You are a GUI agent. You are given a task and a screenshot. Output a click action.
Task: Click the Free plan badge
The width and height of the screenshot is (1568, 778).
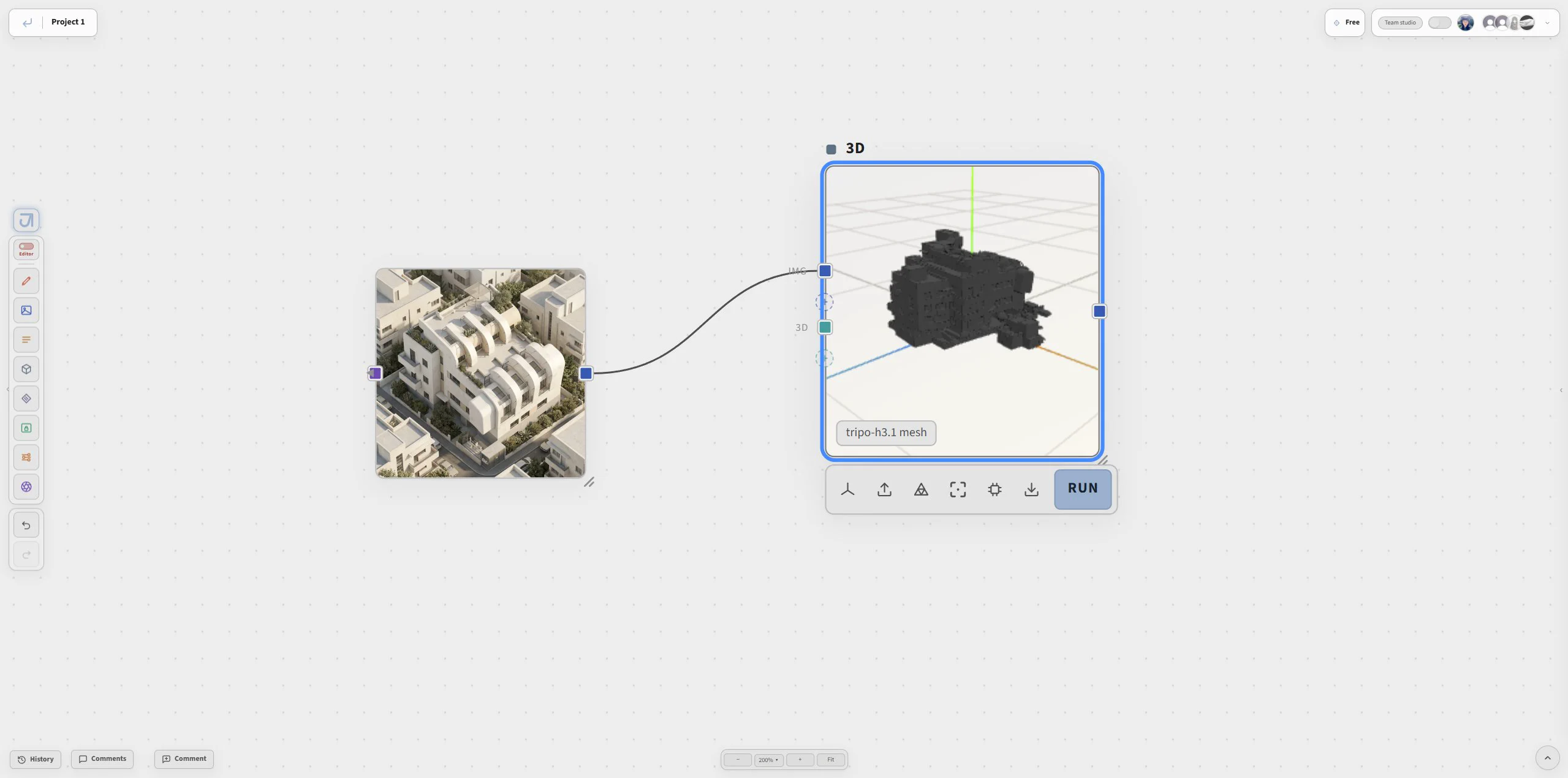[x=1345, y=23]
